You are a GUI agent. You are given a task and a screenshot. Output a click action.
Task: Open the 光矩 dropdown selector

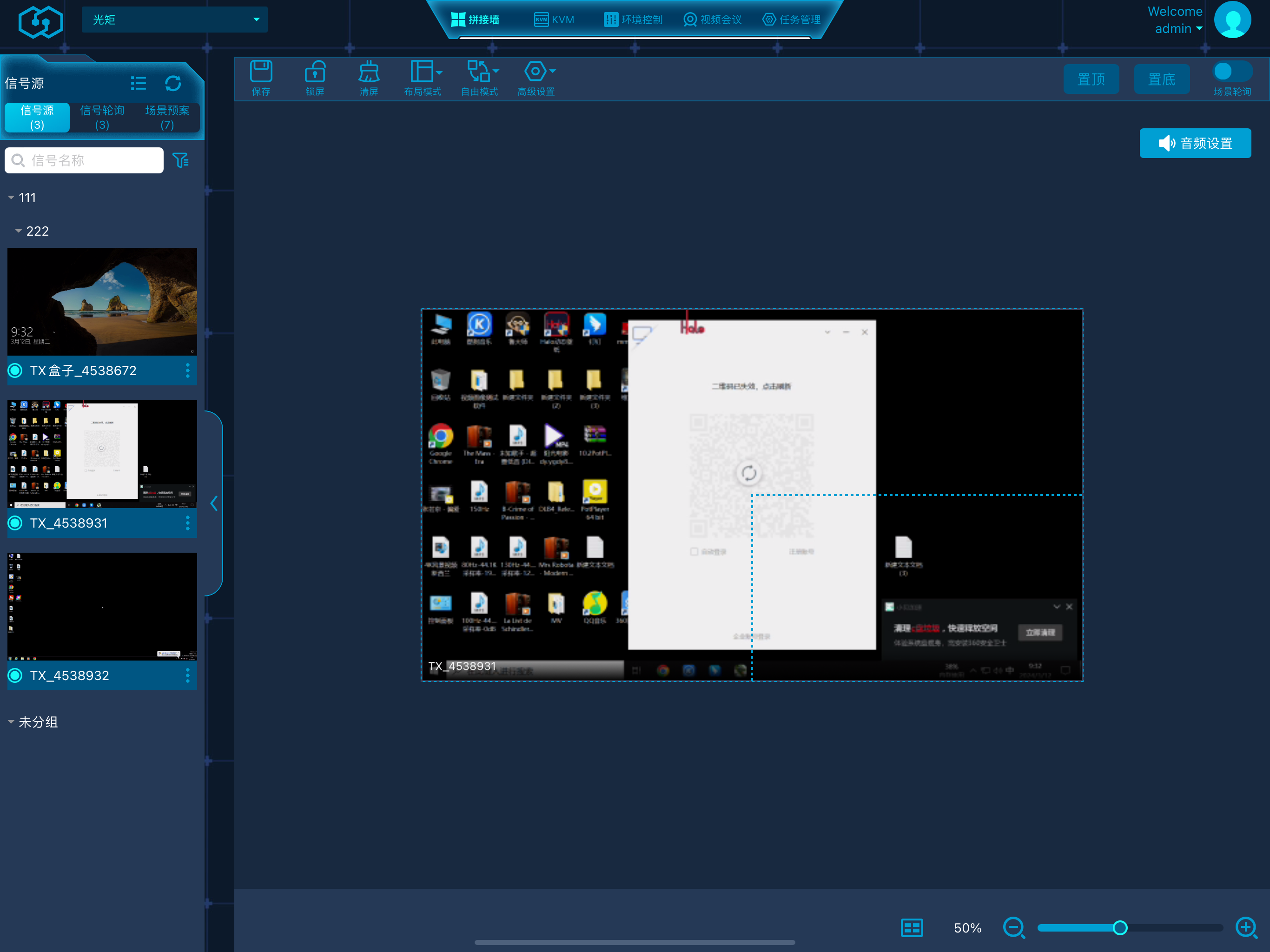pyautogui.click(x=174, y=20)
